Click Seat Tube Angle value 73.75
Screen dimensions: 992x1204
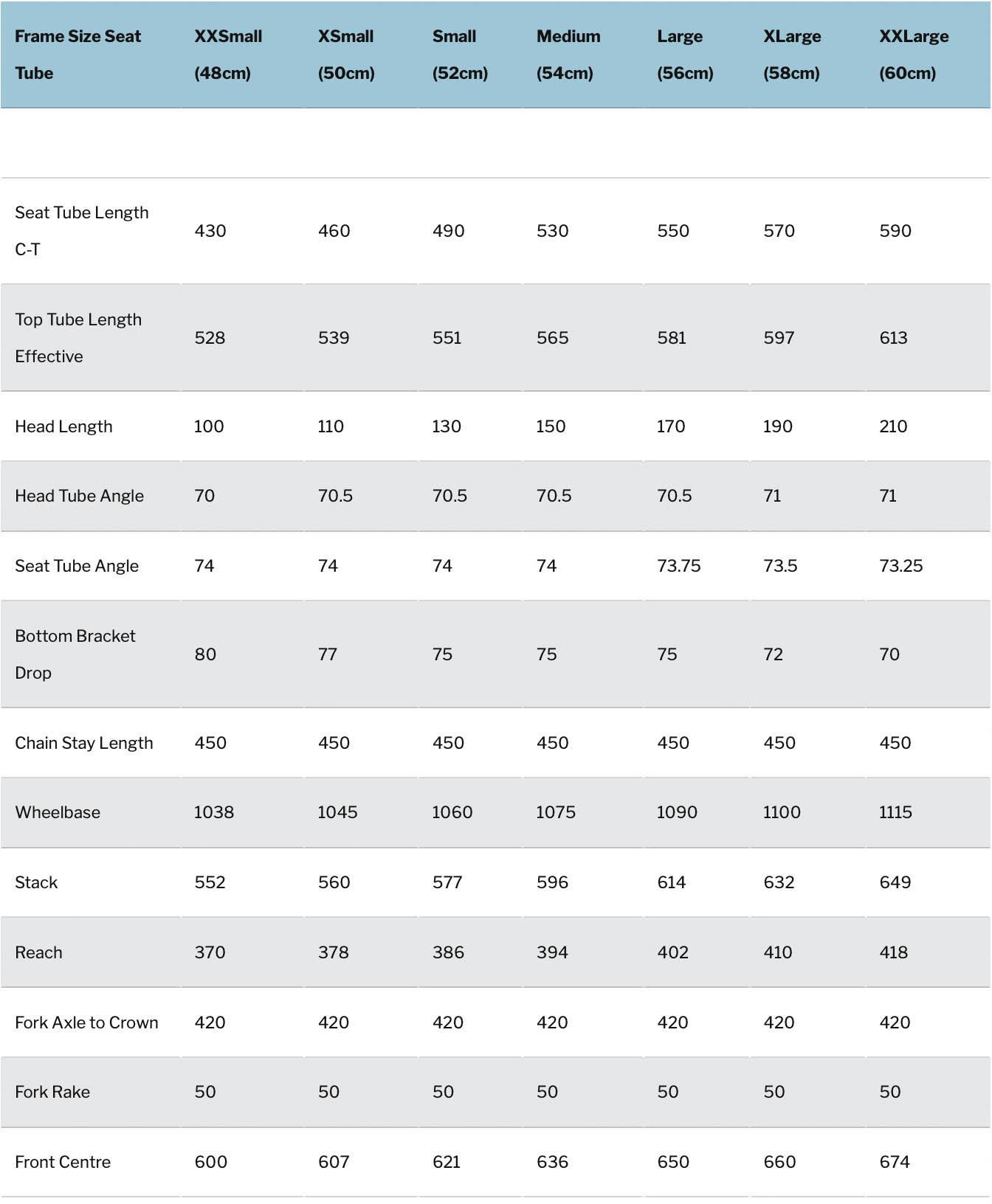tap(678, 566)
